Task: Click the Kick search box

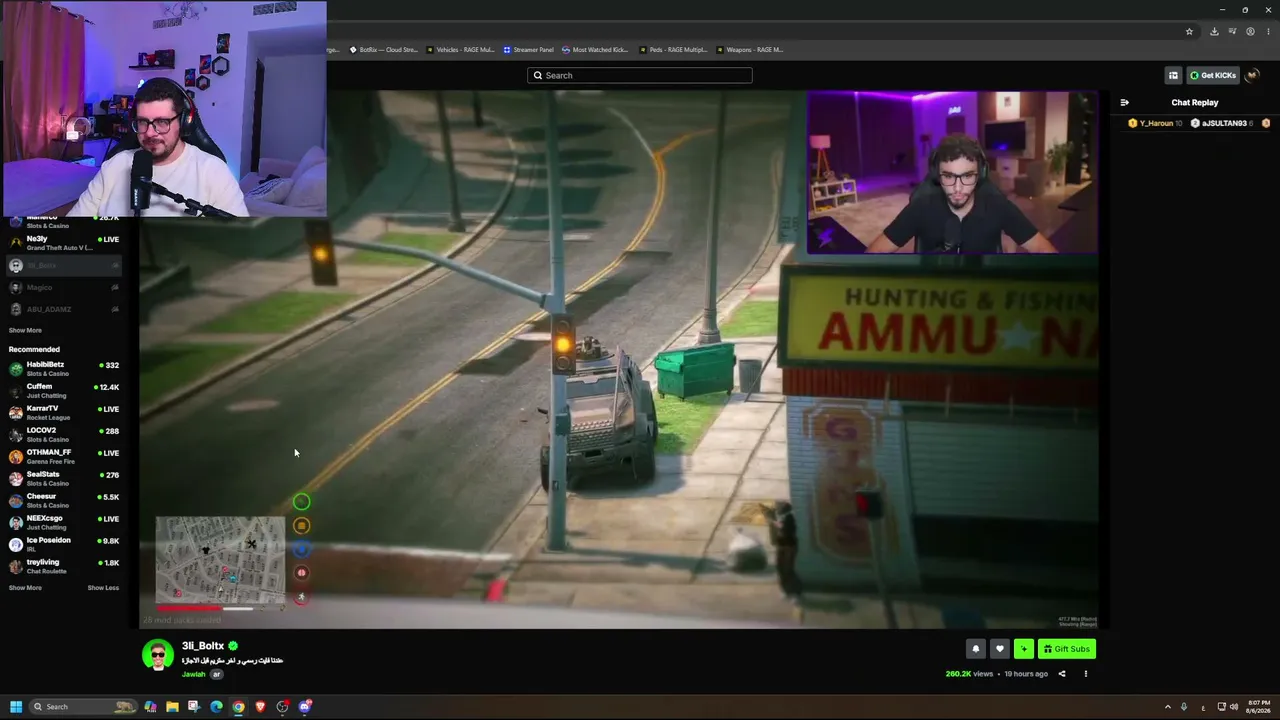Action: (x=640, y=75)
